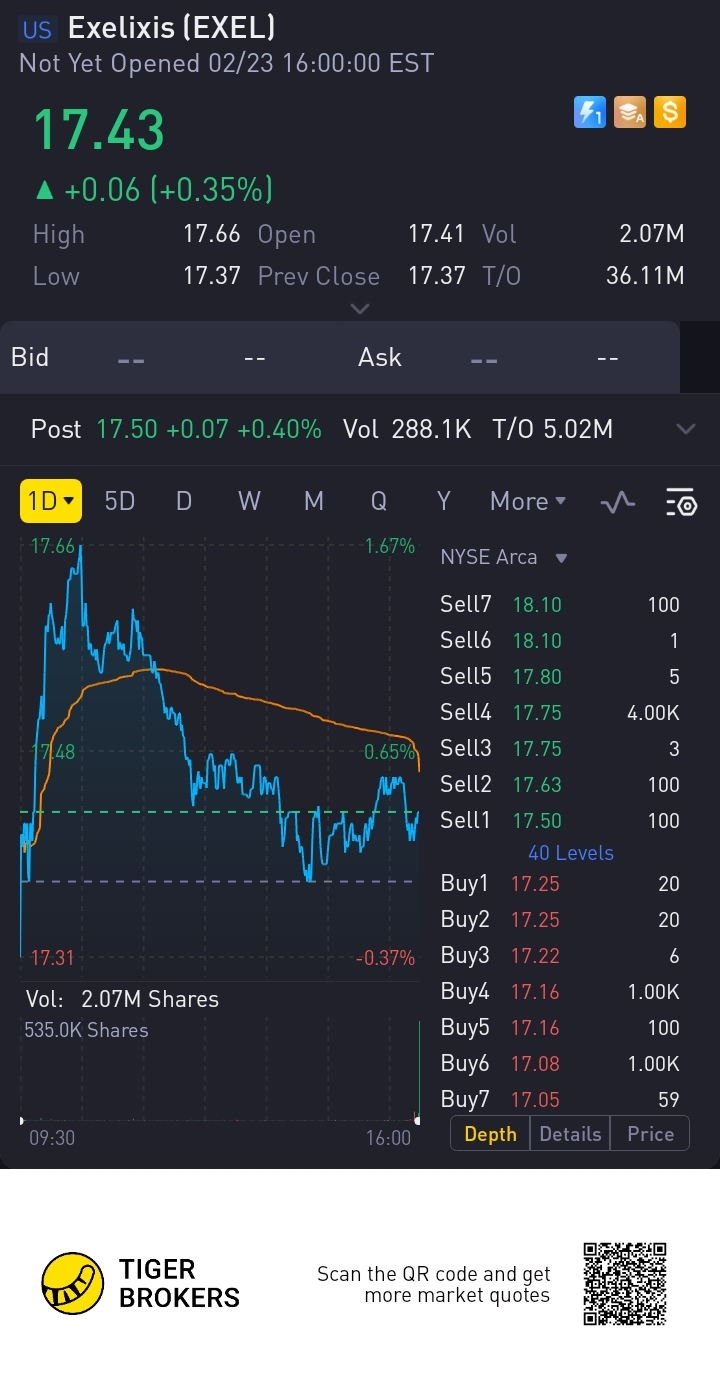Open the NYSE Arca exchange dropdown
This screenshot has width=720, height=1399.
click(x=504, y=557)
